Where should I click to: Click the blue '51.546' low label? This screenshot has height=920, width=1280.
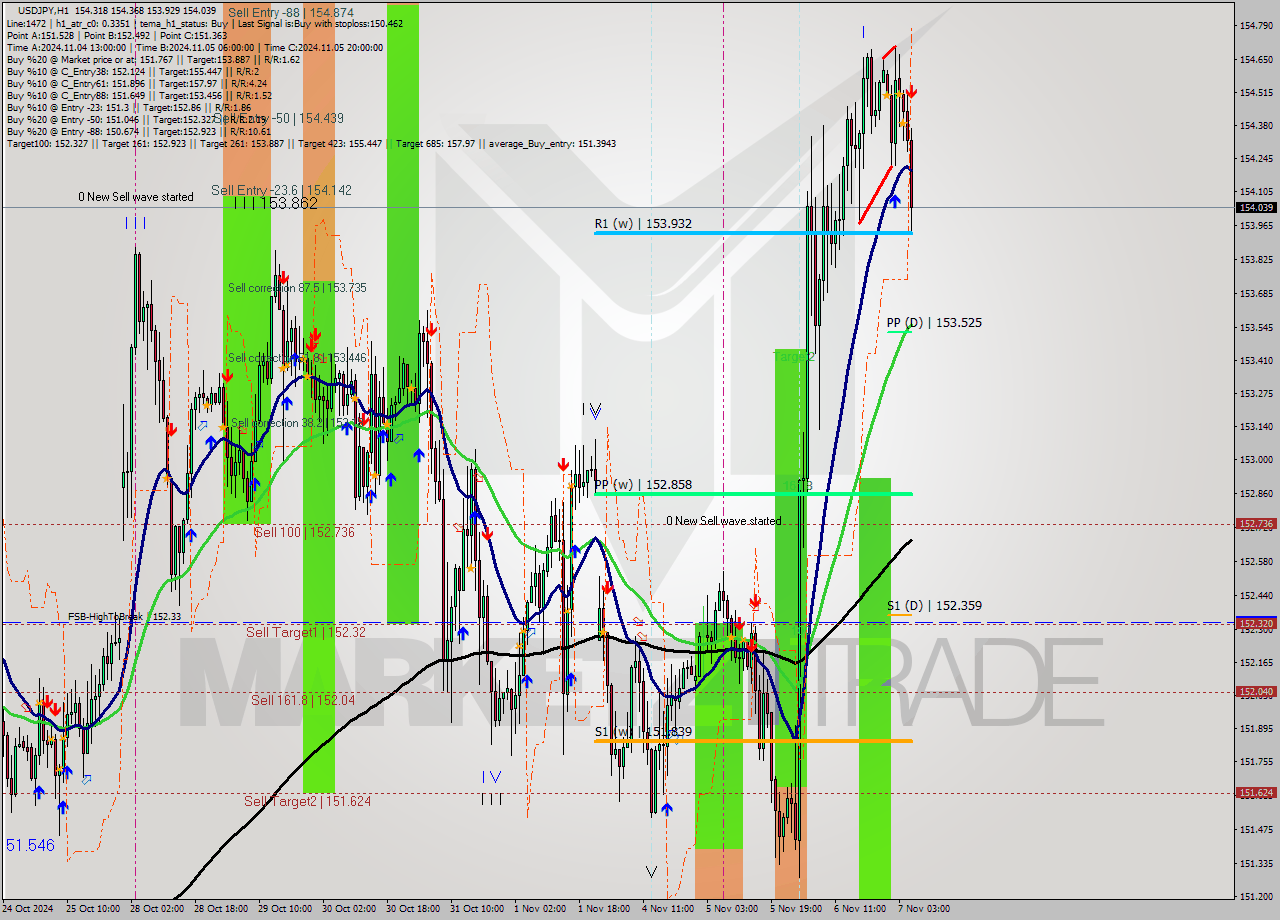click(30, 845)
